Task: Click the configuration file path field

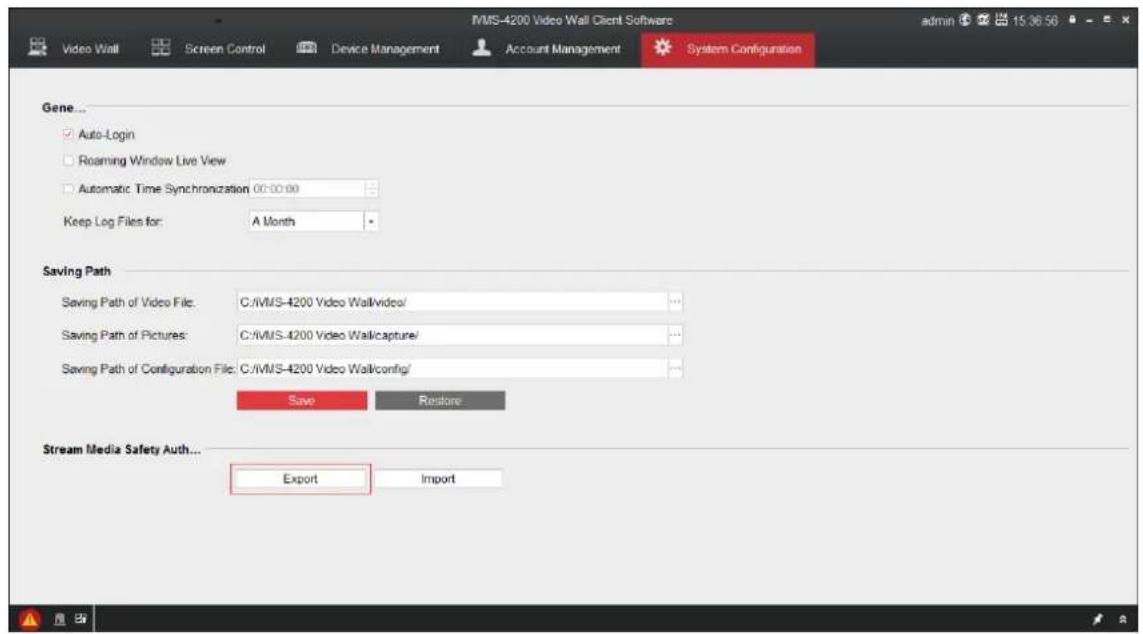Action: [452, 369]
